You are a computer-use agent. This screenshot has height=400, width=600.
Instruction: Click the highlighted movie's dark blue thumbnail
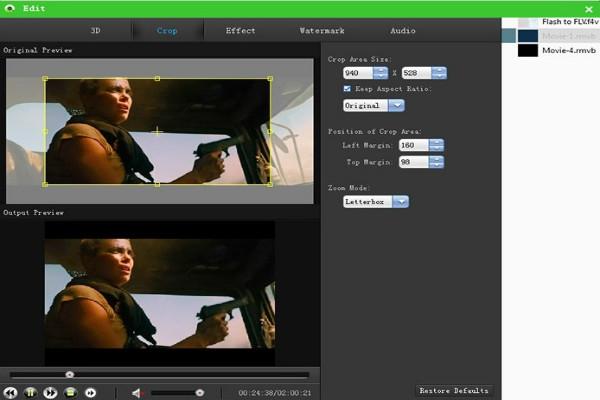click(528, 36)
